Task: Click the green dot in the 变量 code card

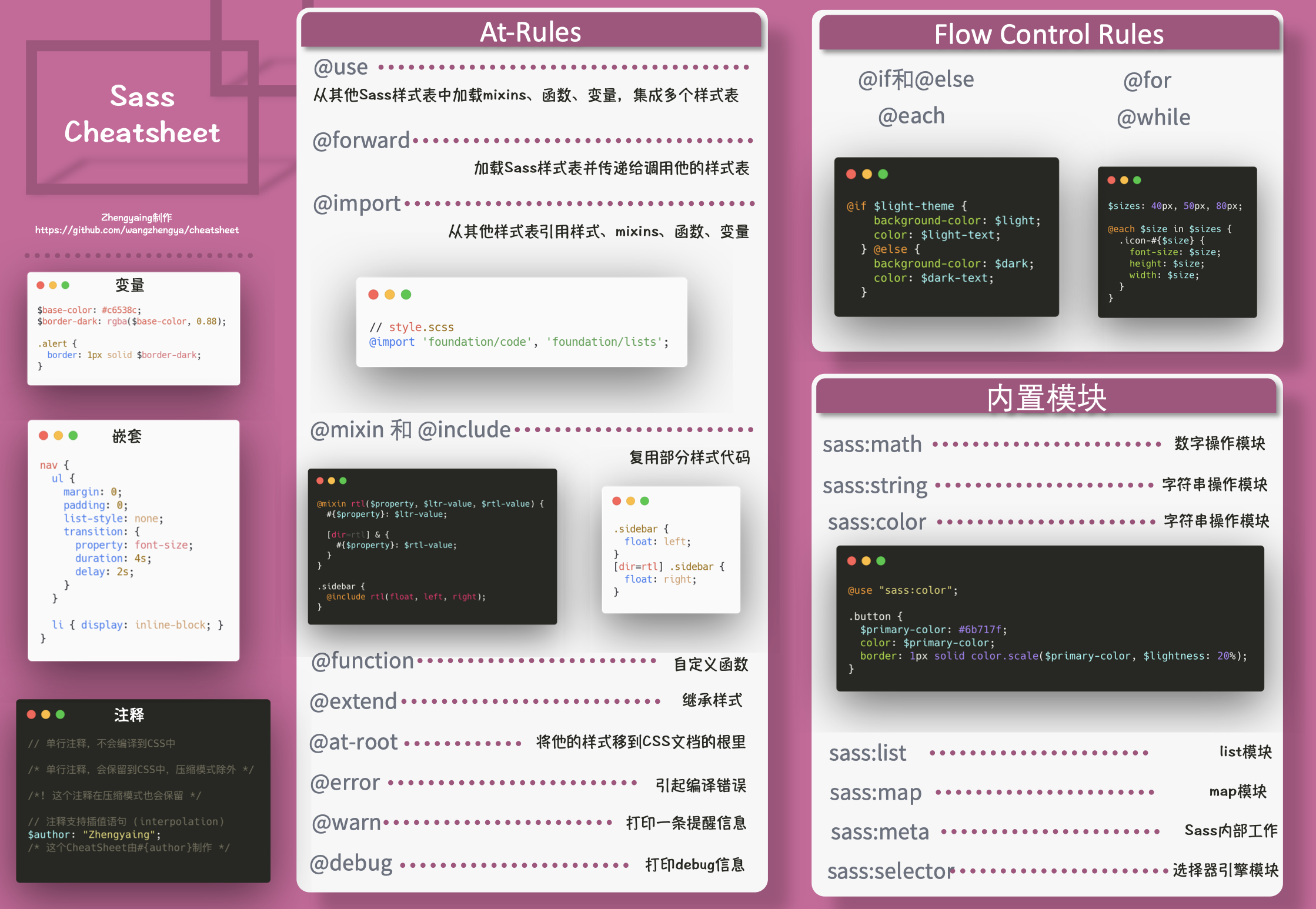Action: 65,285
